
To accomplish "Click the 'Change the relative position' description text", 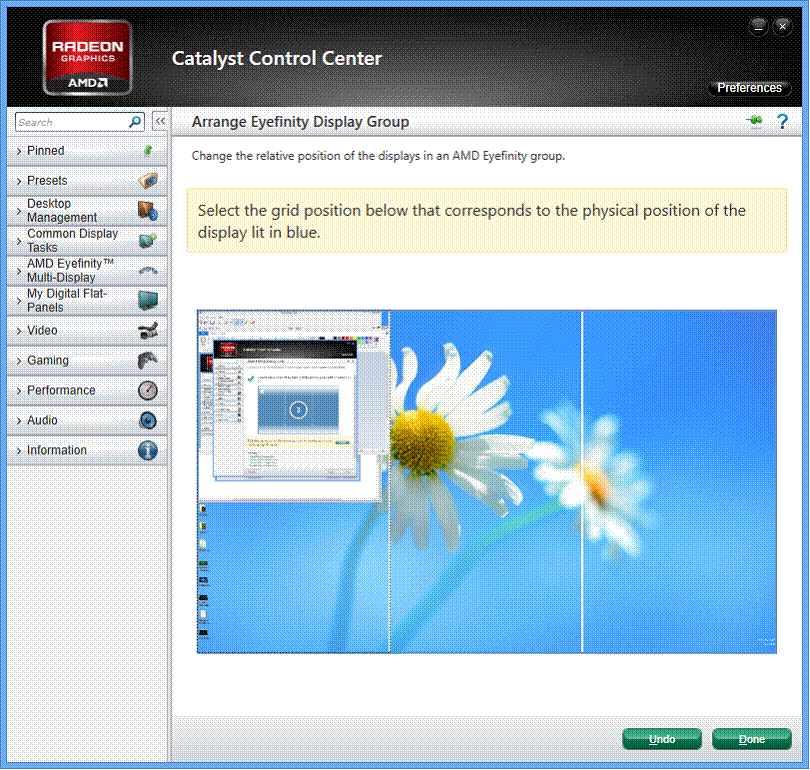I will (378, 156).
